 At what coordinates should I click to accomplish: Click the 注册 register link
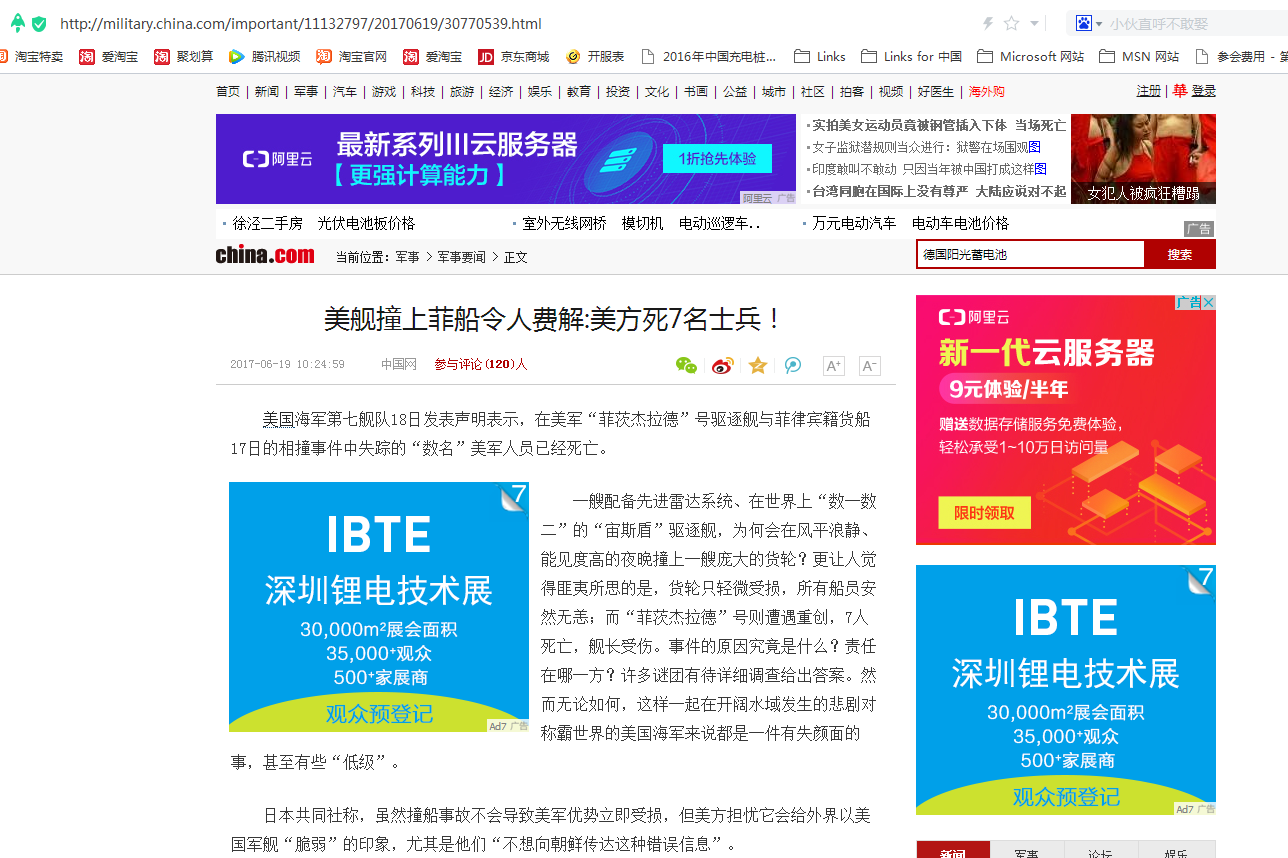[1148, 91]
